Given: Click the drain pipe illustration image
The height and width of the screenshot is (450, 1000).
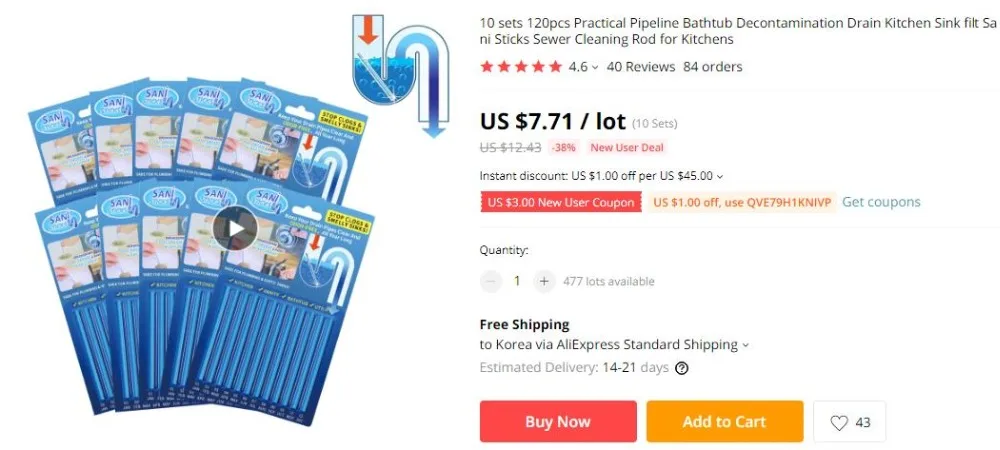Looking at the screenshot, I should (x=401, y=75).
